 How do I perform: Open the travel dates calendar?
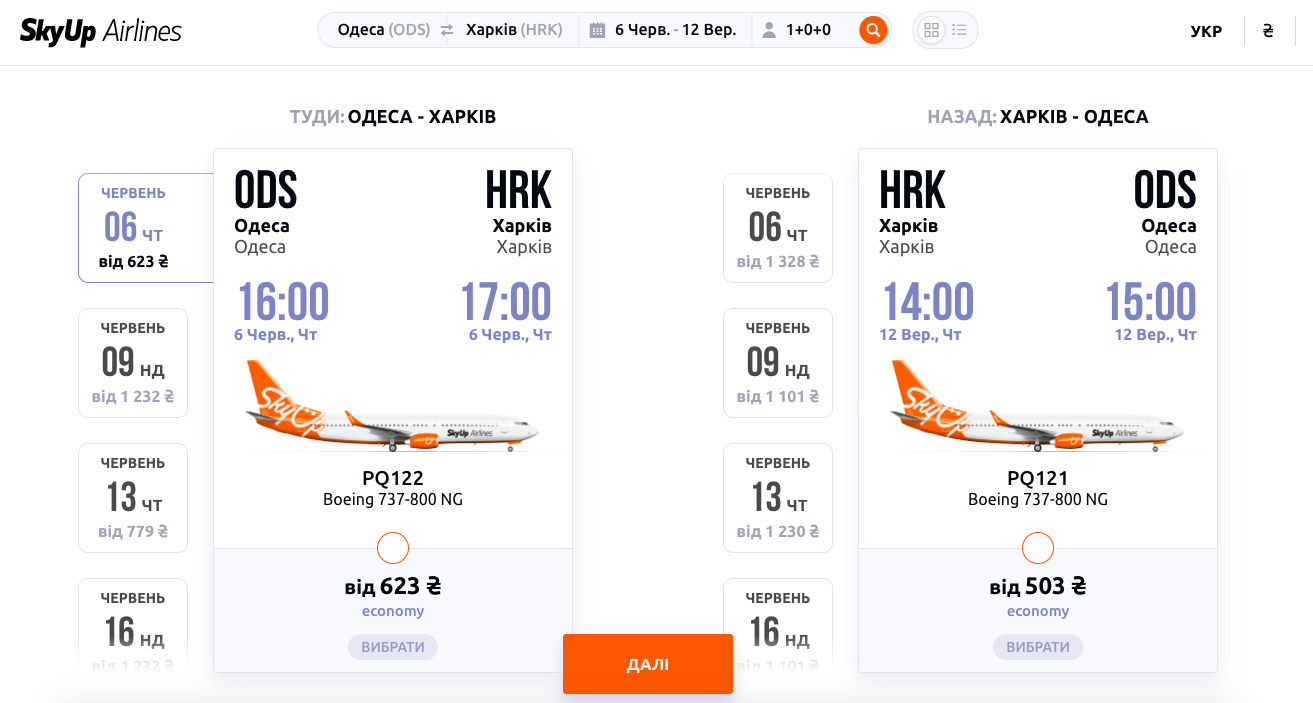pyautogui.click(x=664, y=30)
